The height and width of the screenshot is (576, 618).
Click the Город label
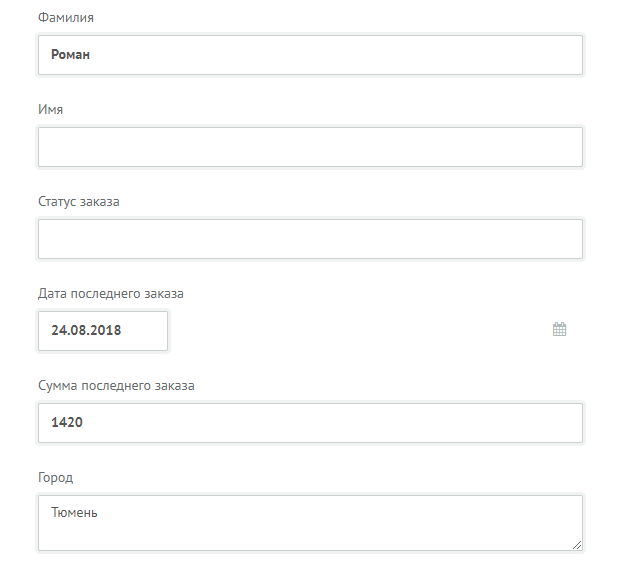click(x=56, y=478)
